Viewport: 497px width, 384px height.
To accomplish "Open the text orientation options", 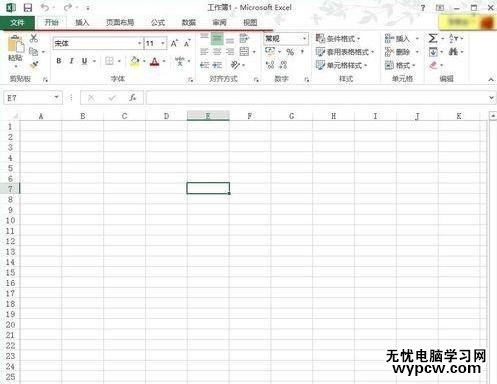I will (x=235, y=64).
